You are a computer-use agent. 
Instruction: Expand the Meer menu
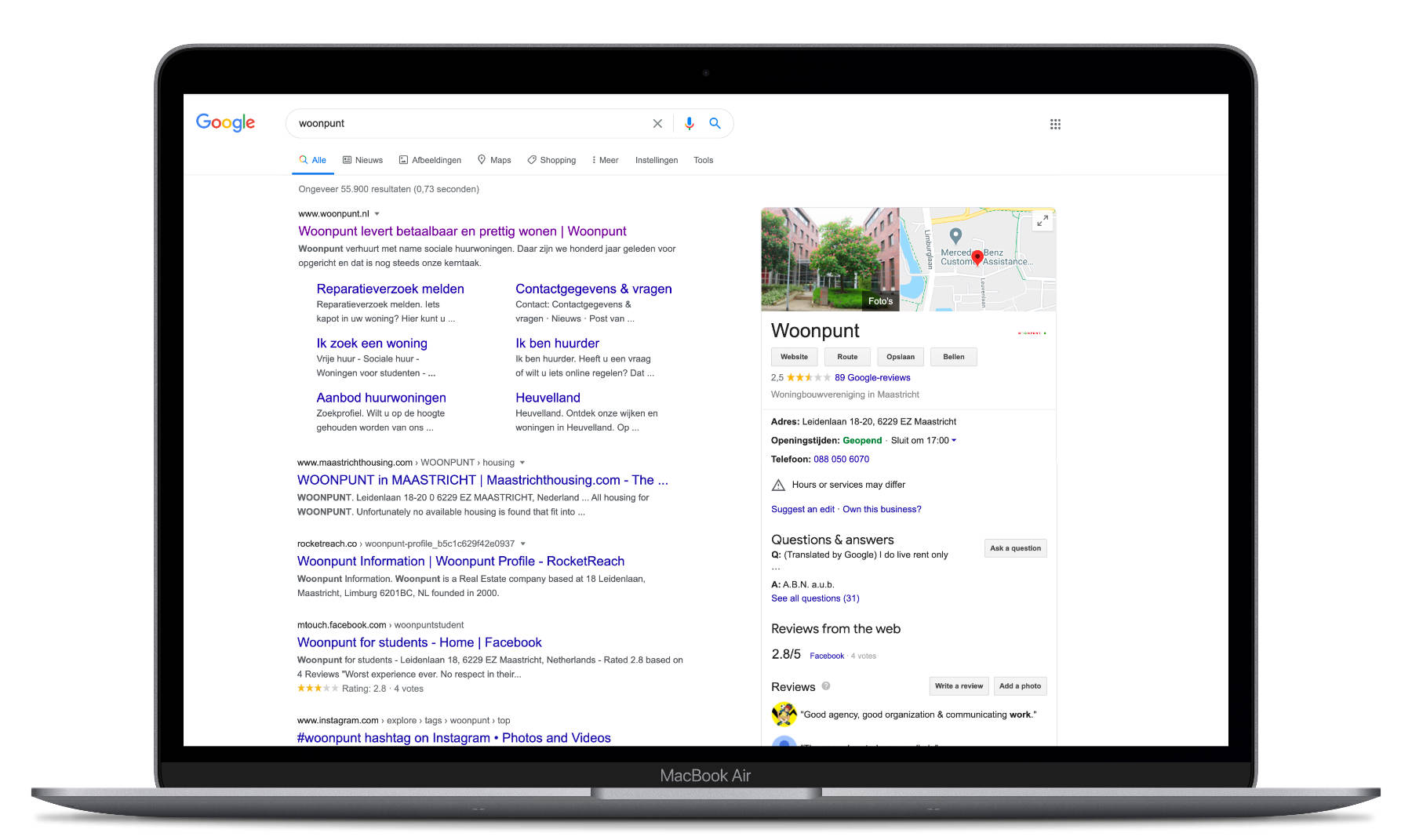(x=605, y=160)
